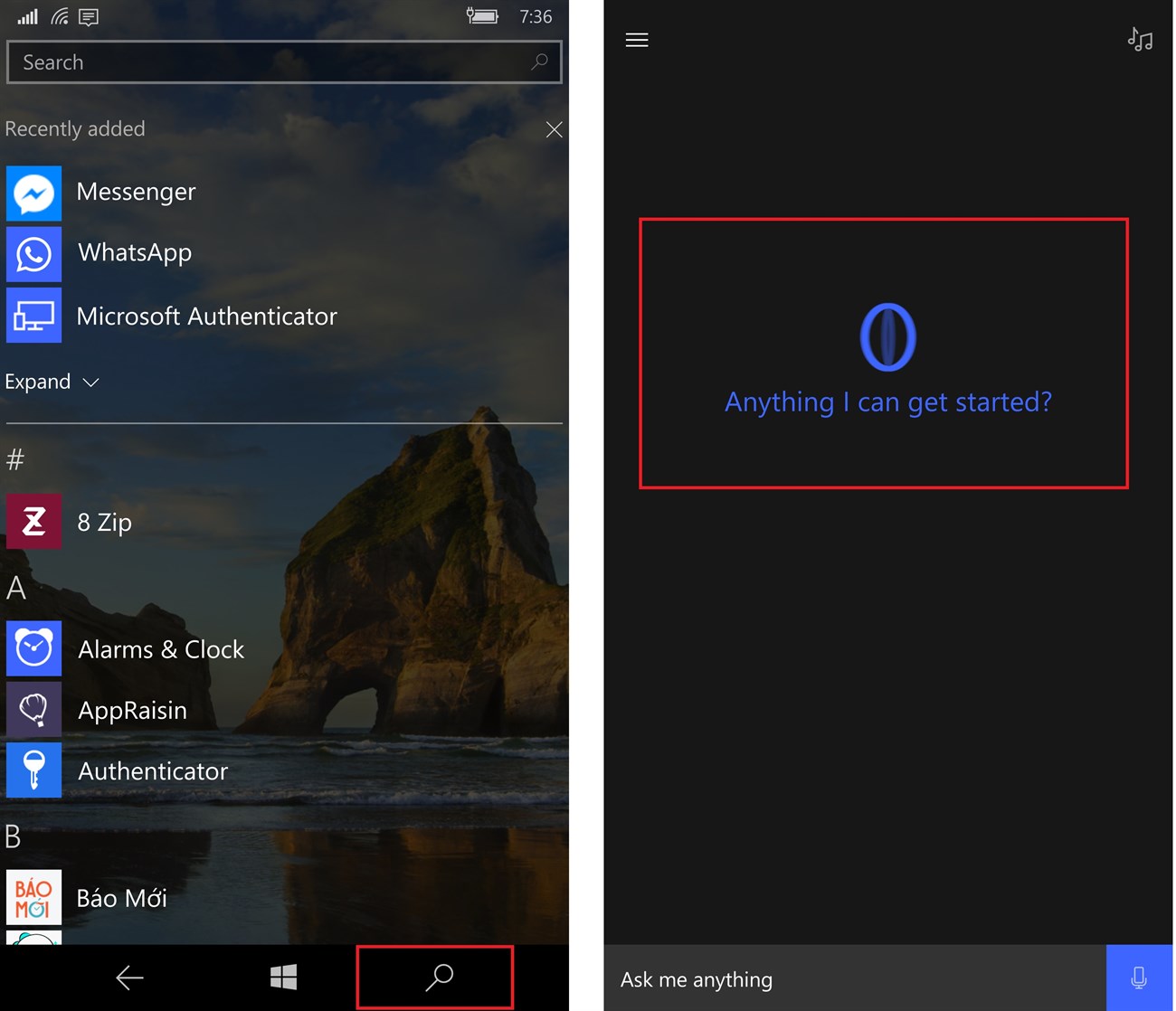Jump to the A letter group header

tap(16, 588)
